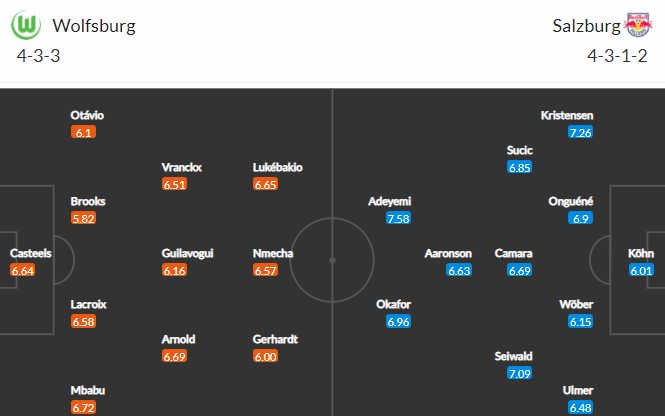Click Camara's 6.69 rating badge
Image resolution: width=665 pixels, height=416 pixels.
tap(520, 270)
